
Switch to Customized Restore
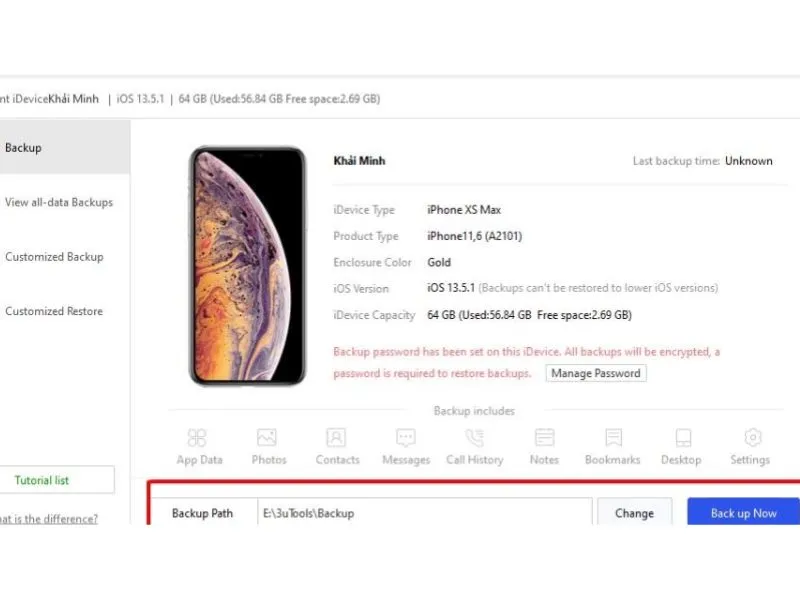[x=54, y=311]
